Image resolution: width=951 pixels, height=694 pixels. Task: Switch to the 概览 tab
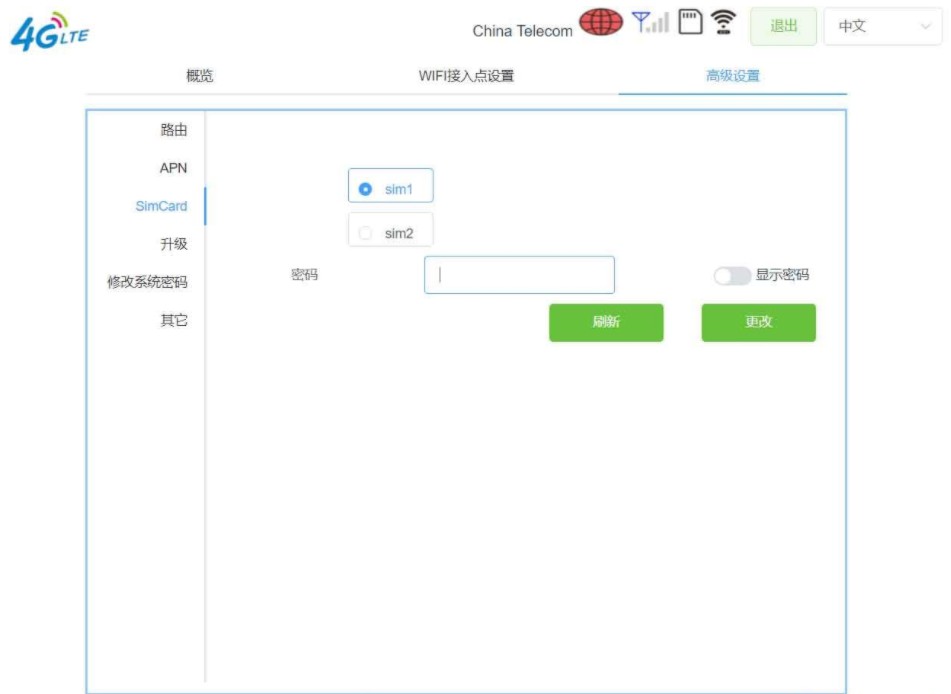tap(200, 76)
